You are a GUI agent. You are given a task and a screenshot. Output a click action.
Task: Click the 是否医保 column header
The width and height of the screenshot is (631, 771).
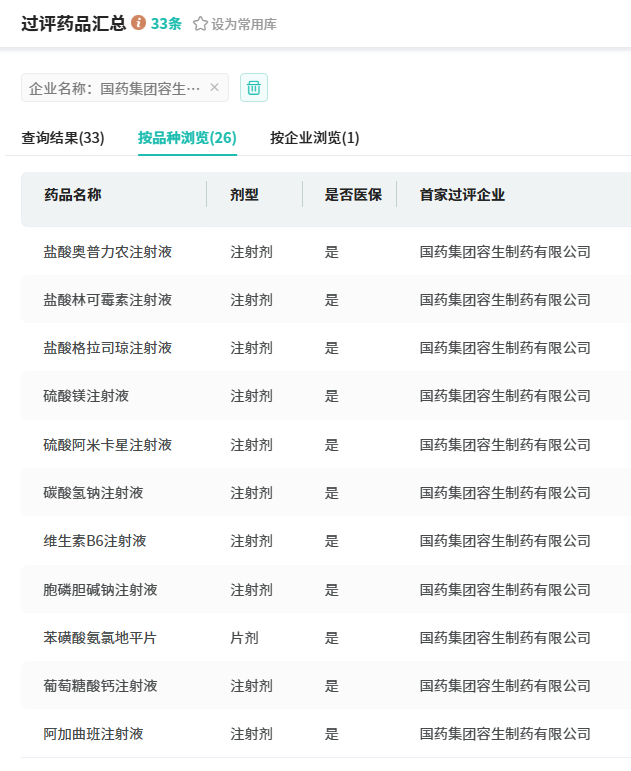tap(353, 195)
